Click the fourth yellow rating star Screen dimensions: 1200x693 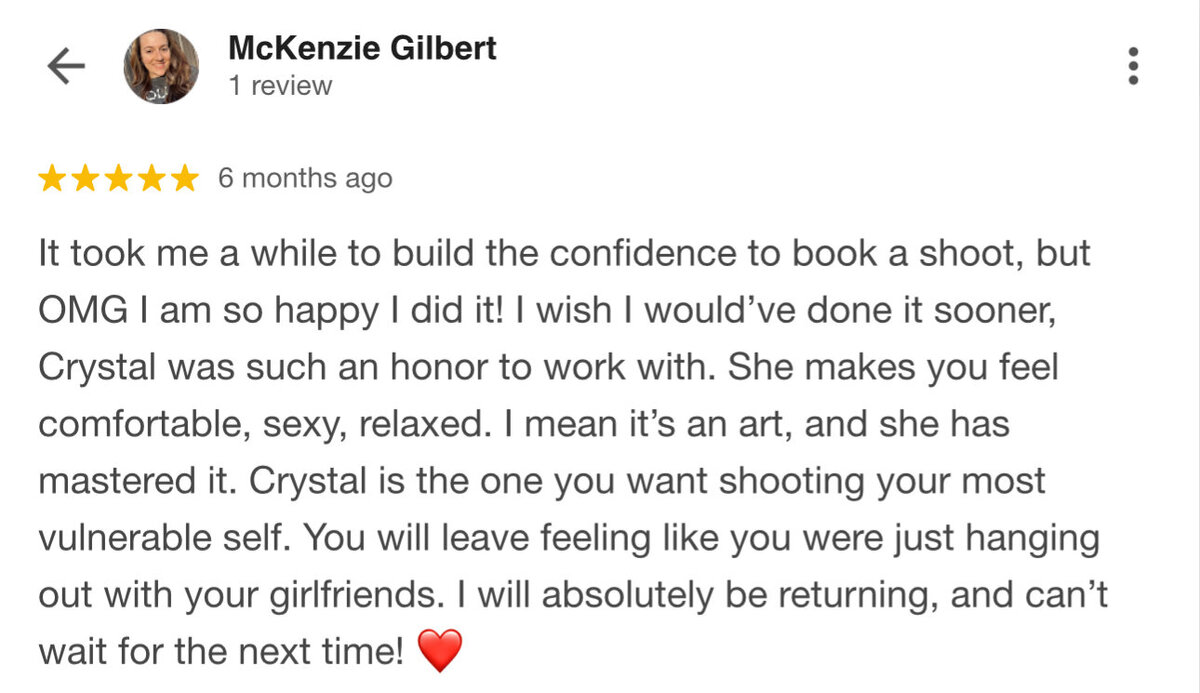click(151, 179)
